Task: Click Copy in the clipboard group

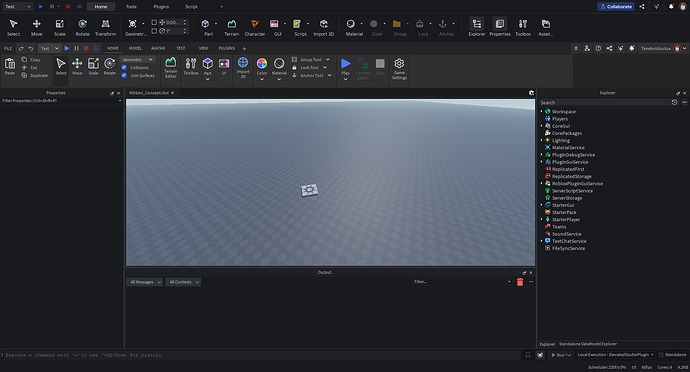Action: tap(31, 59)
